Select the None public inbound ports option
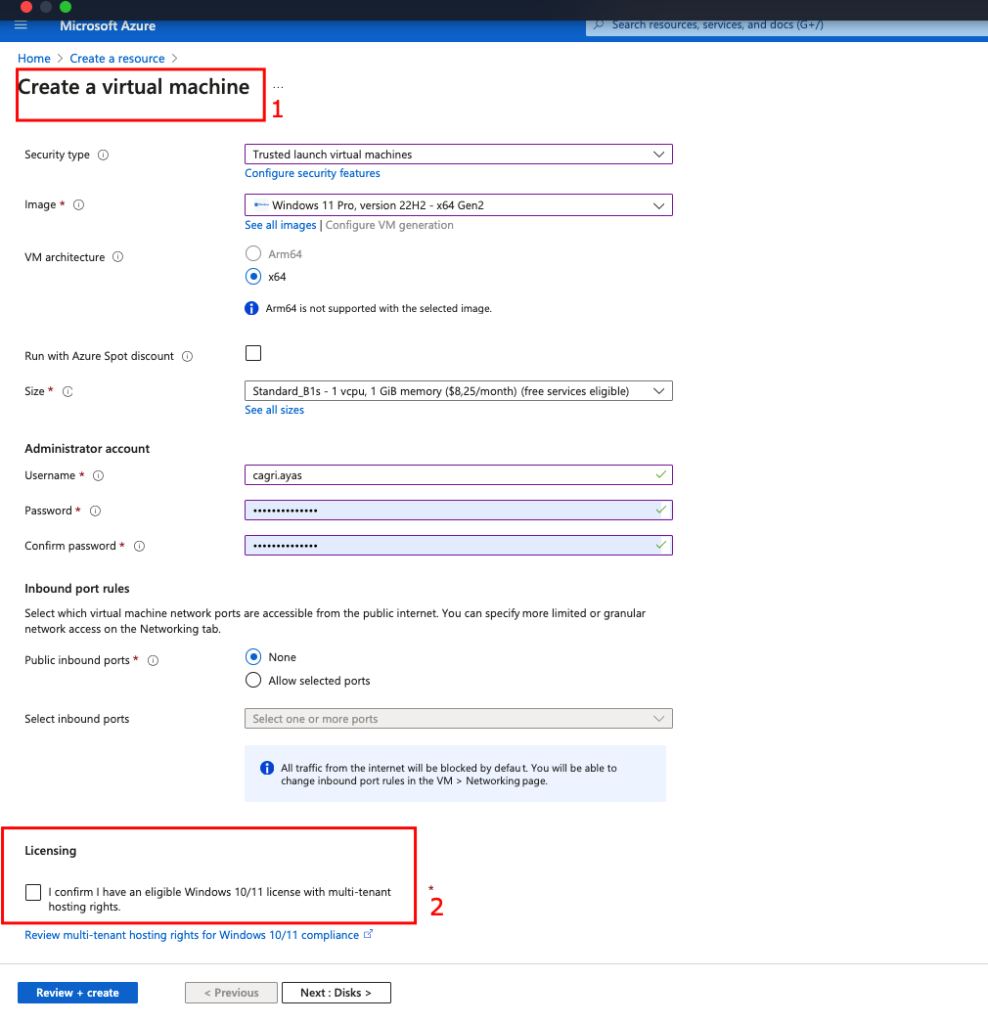This screenshot has height=1024, width=988. [x=253, y=657]
